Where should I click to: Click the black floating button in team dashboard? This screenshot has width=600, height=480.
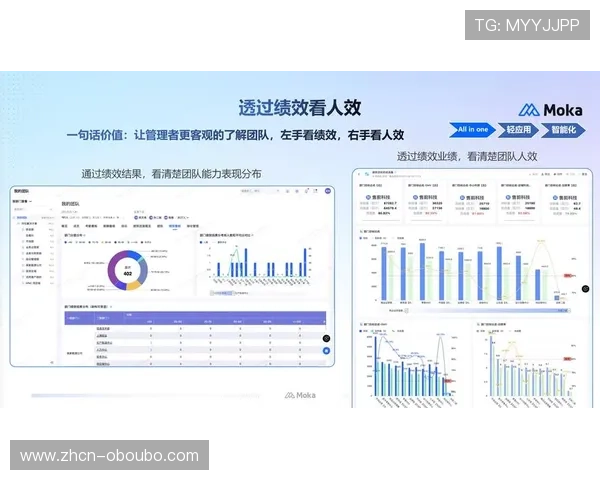pyautogui.click(x=326, y=338)
